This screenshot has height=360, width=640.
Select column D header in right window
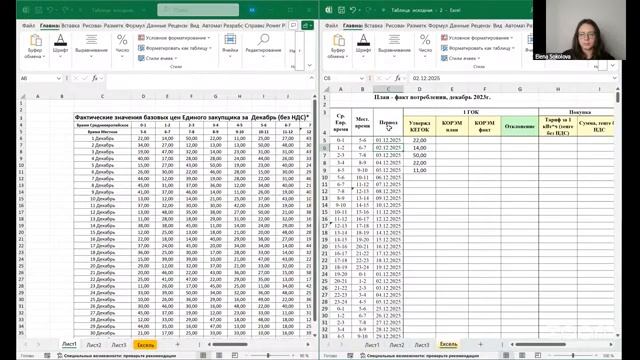pyautogui.click(x=419, y=89)
